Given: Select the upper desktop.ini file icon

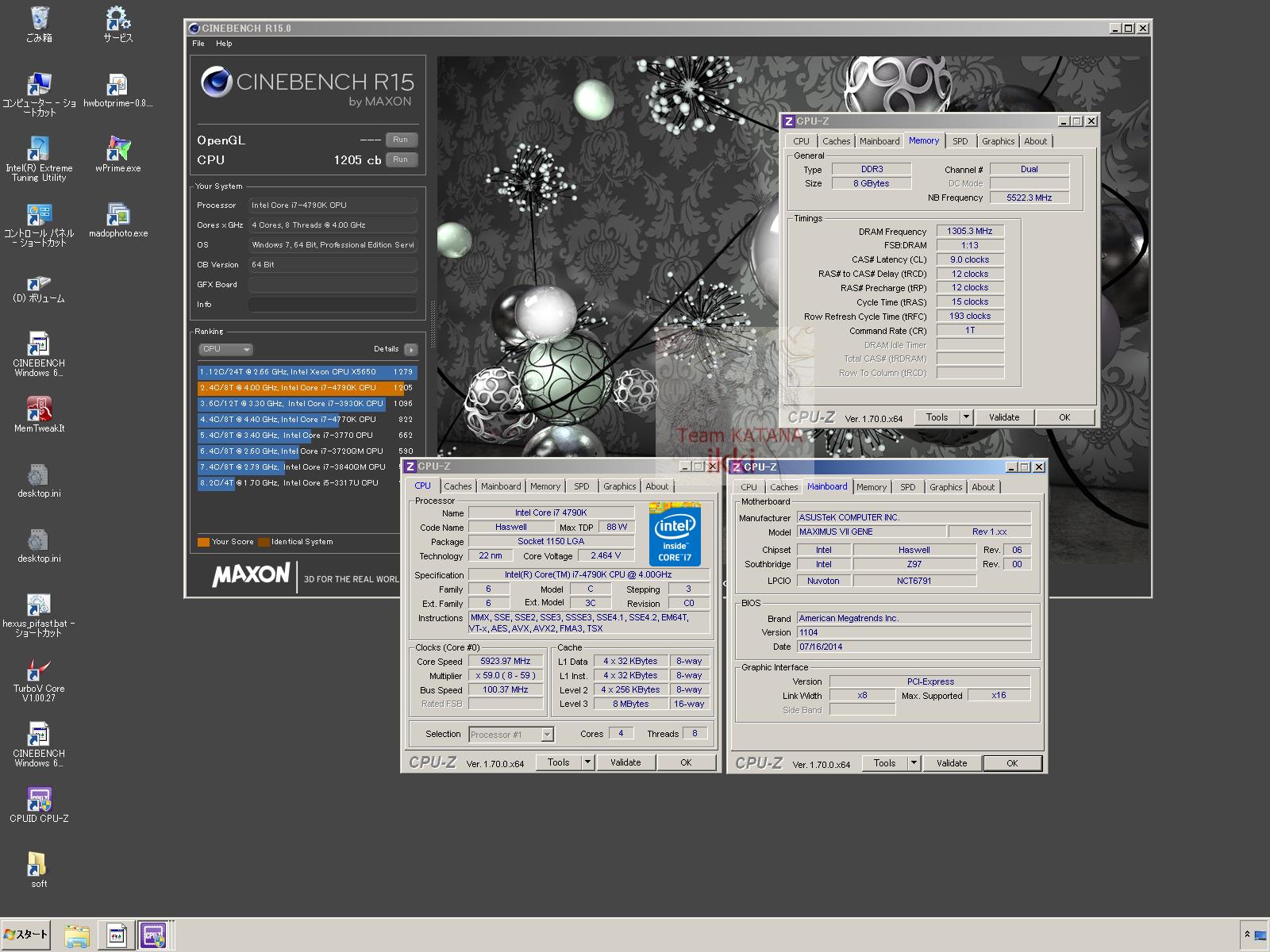Looking at the screenshot, I should tap(38, 479).
